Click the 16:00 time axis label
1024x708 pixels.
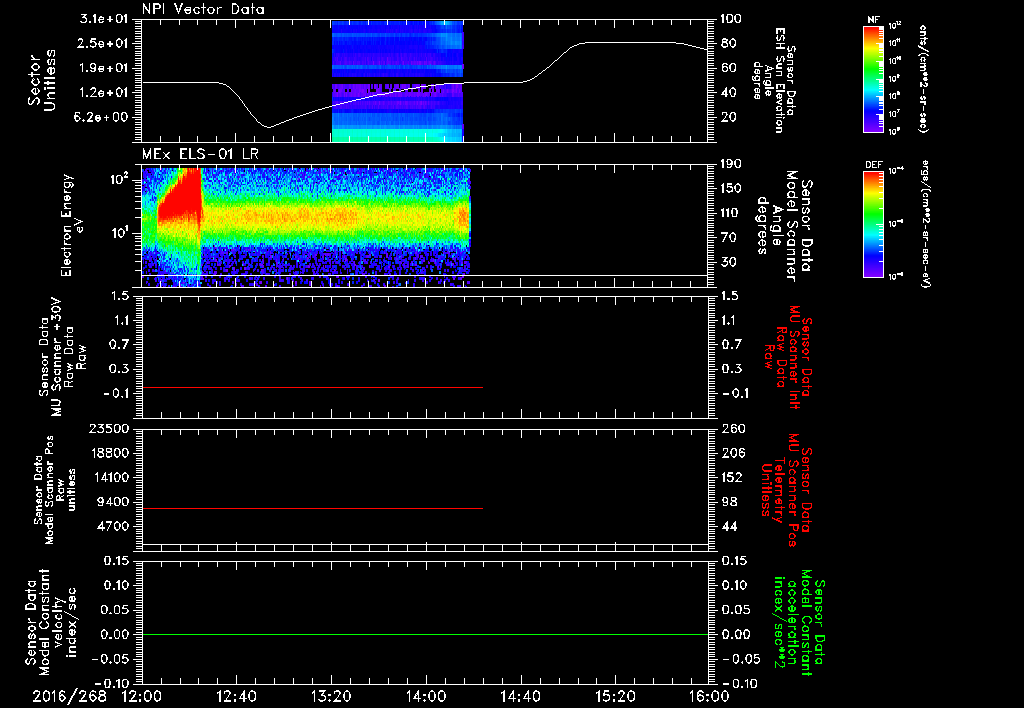[x=709, y=696]
